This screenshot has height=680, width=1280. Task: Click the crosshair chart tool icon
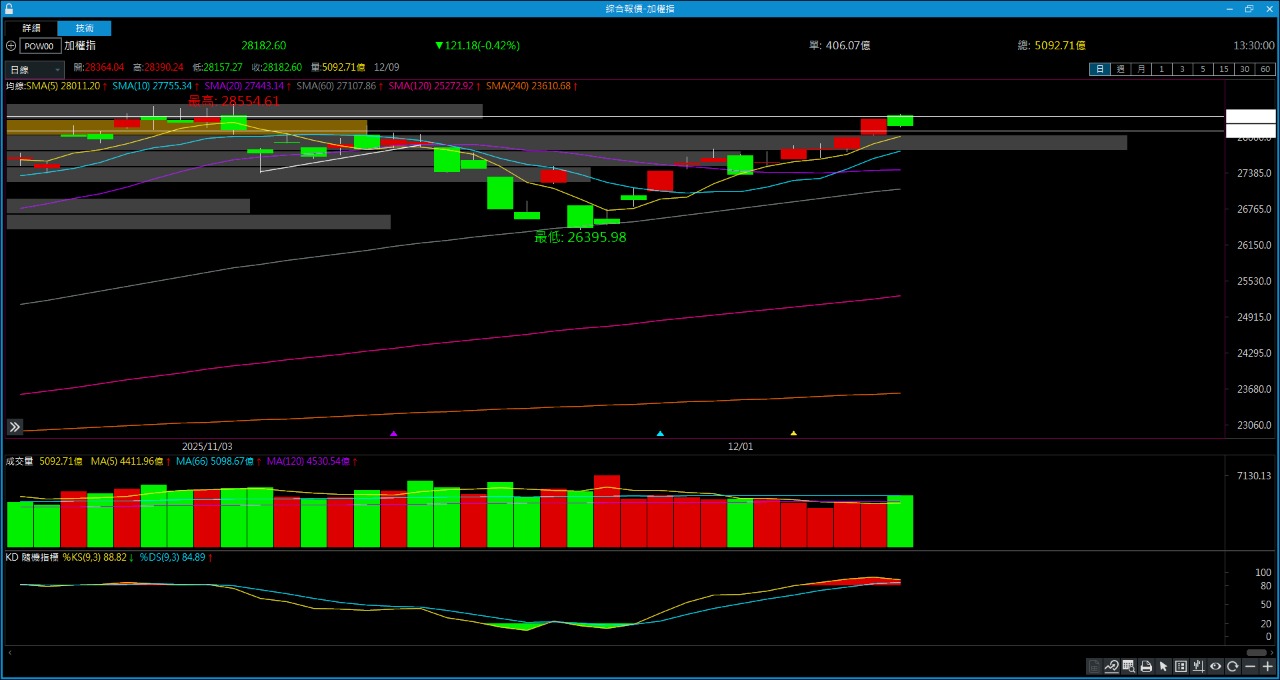click(1198, 666)
